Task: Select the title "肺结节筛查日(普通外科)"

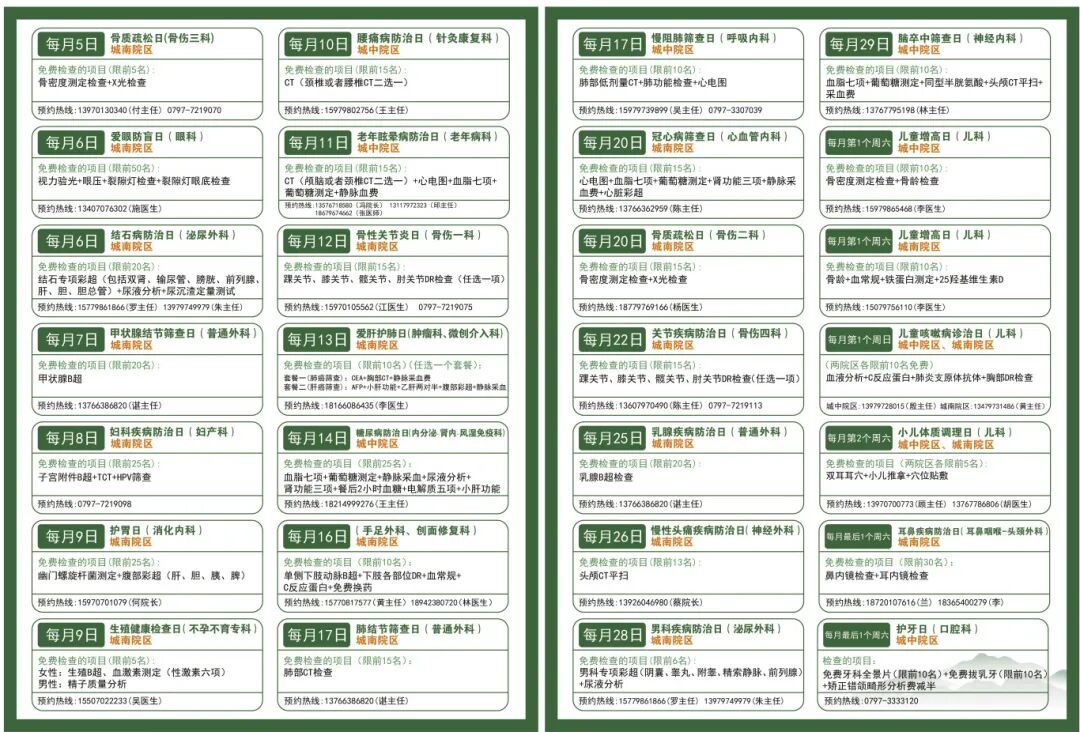Action: tap(419, 629)
